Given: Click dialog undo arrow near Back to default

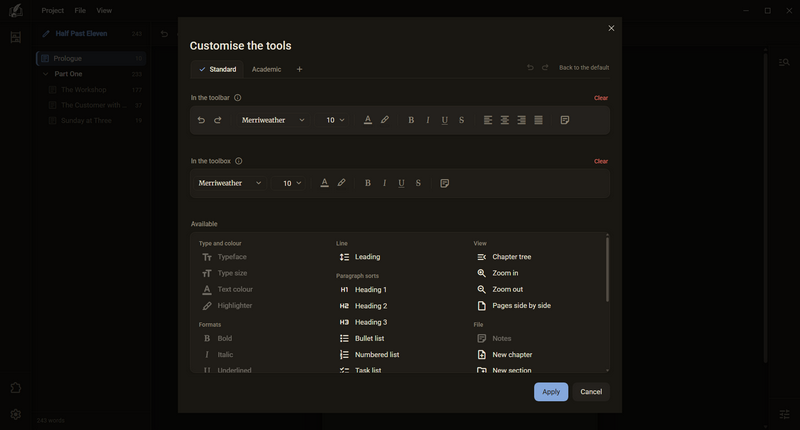Looking at the screenshot, I should [x=530, y=67].
